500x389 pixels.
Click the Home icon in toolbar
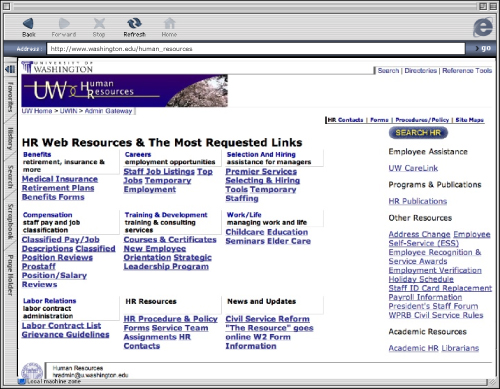pos(169,23)
